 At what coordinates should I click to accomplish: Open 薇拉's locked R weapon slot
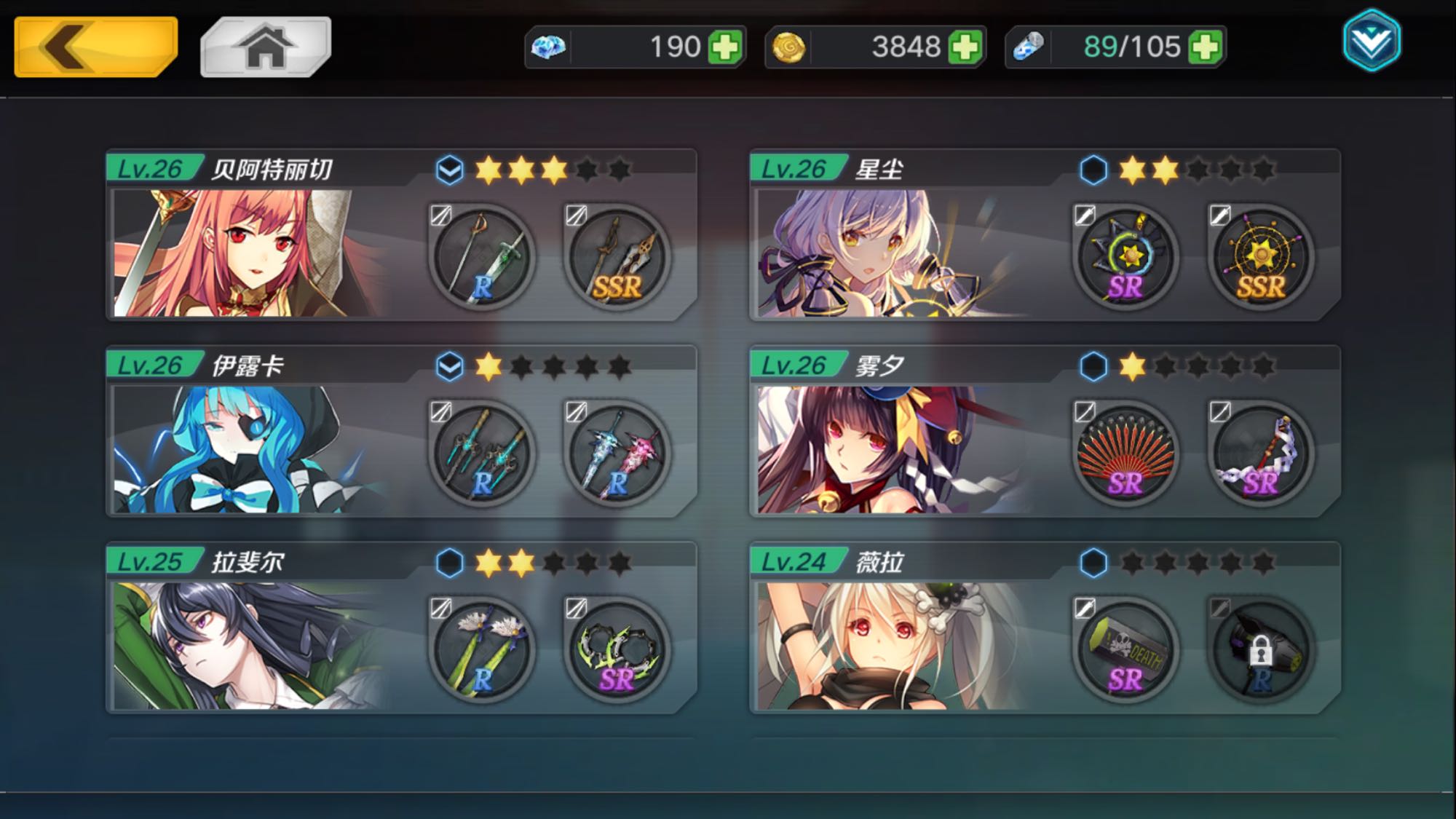tap(1261, 649)
